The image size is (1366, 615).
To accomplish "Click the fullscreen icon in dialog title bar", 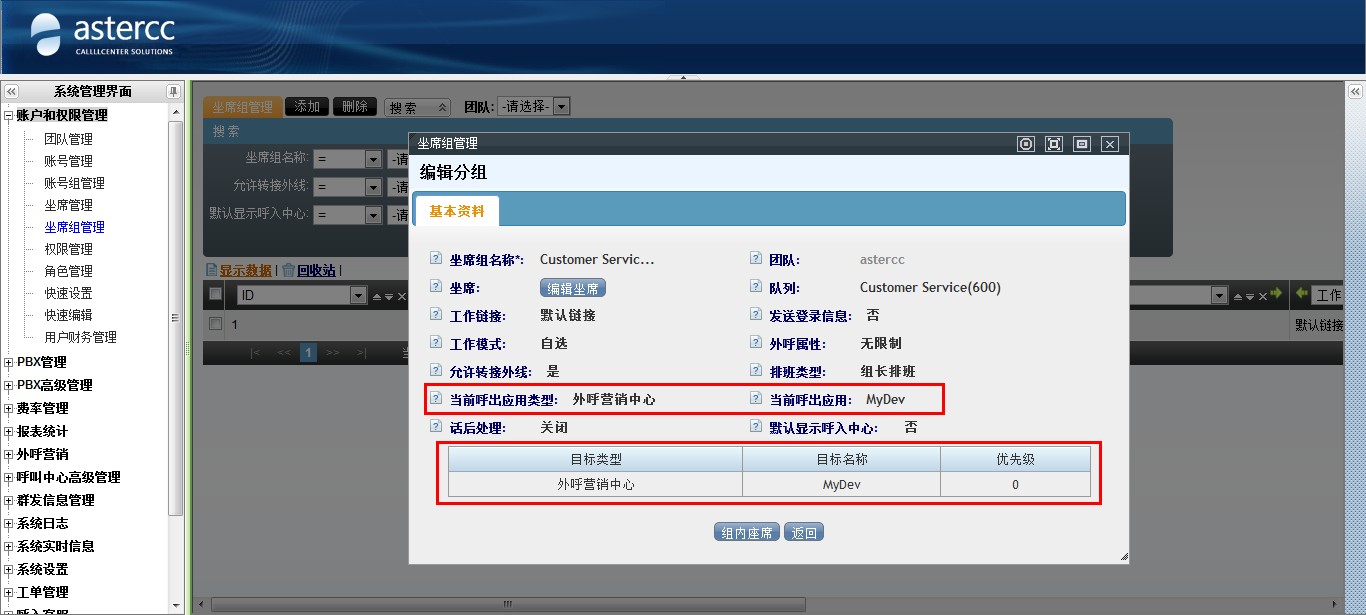I will click(x=1053, y=144).
